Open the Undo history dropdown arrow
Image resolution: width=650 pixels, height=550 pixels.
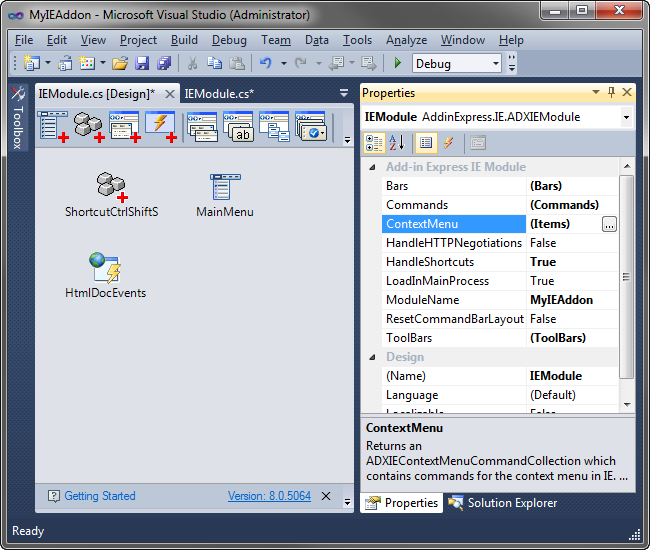tap(284, 63)
